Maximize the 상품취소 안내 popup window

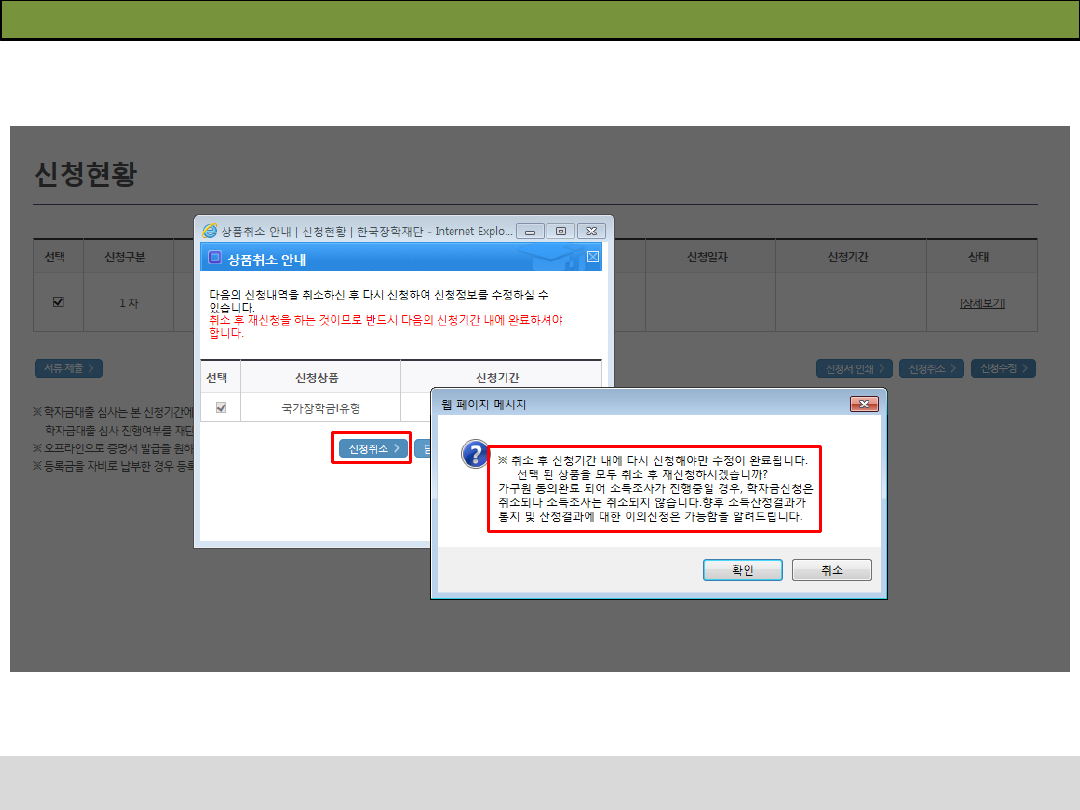tap(560, 231)
